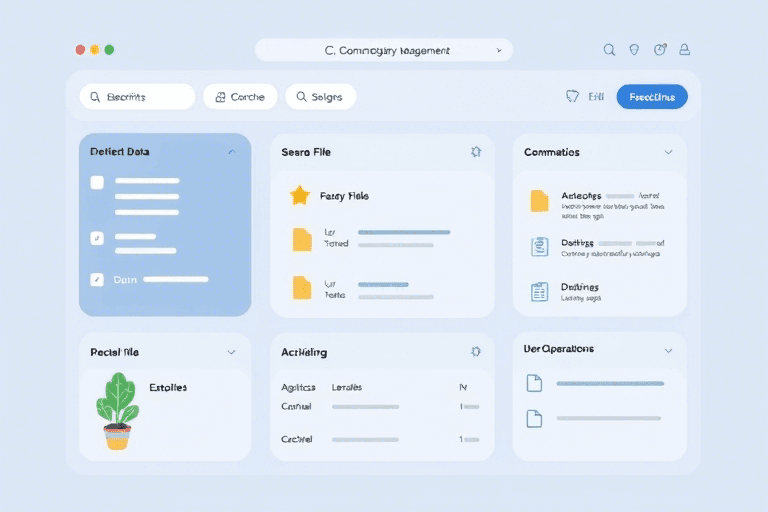The height and width of the screenshot is (512, 768).
Task: Open the Acthiving panel gear settings
Action: click(476, 352)
